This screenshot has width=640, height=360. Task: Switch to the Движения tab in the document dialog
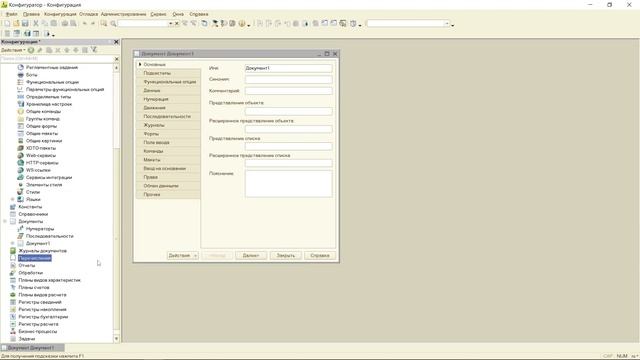[168, 108]
